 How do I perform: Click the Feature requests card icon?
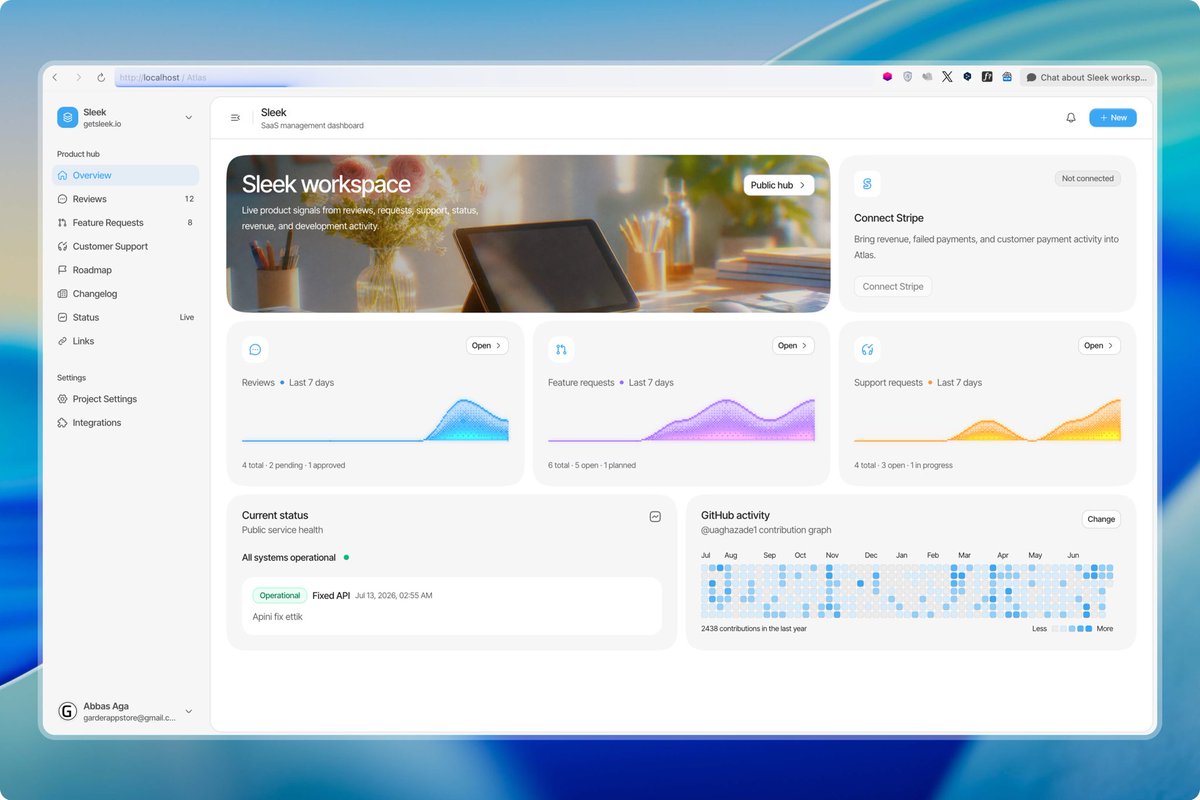561,349
